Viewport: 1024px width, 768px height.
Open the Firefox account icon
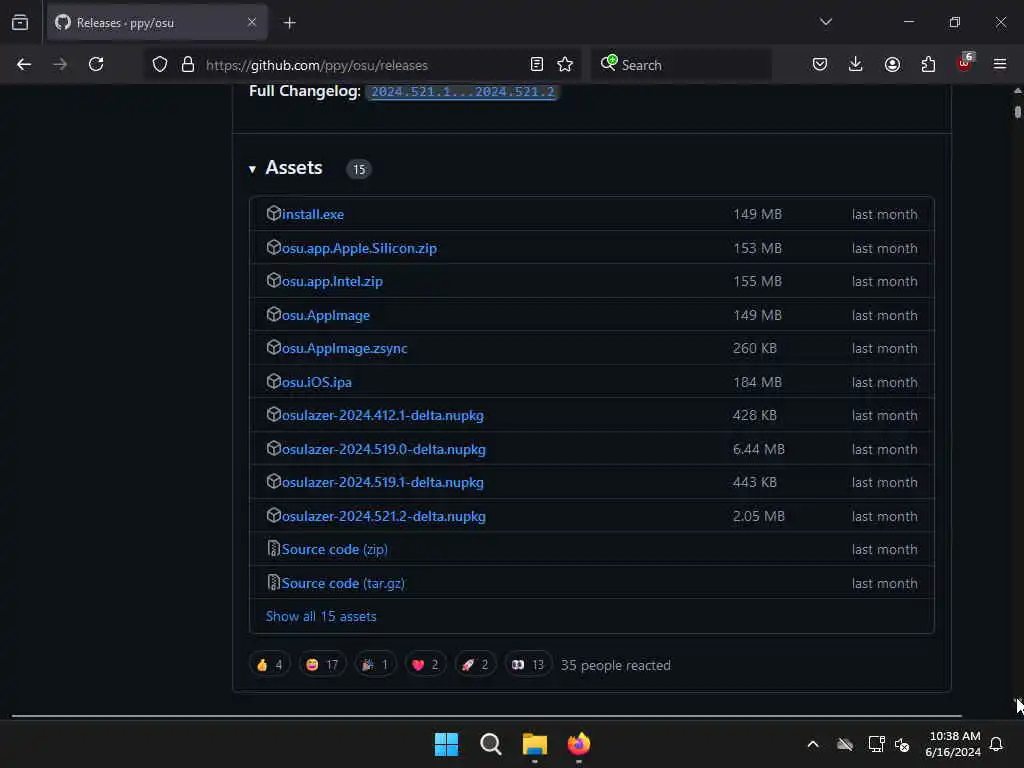(x=892, y=65)
